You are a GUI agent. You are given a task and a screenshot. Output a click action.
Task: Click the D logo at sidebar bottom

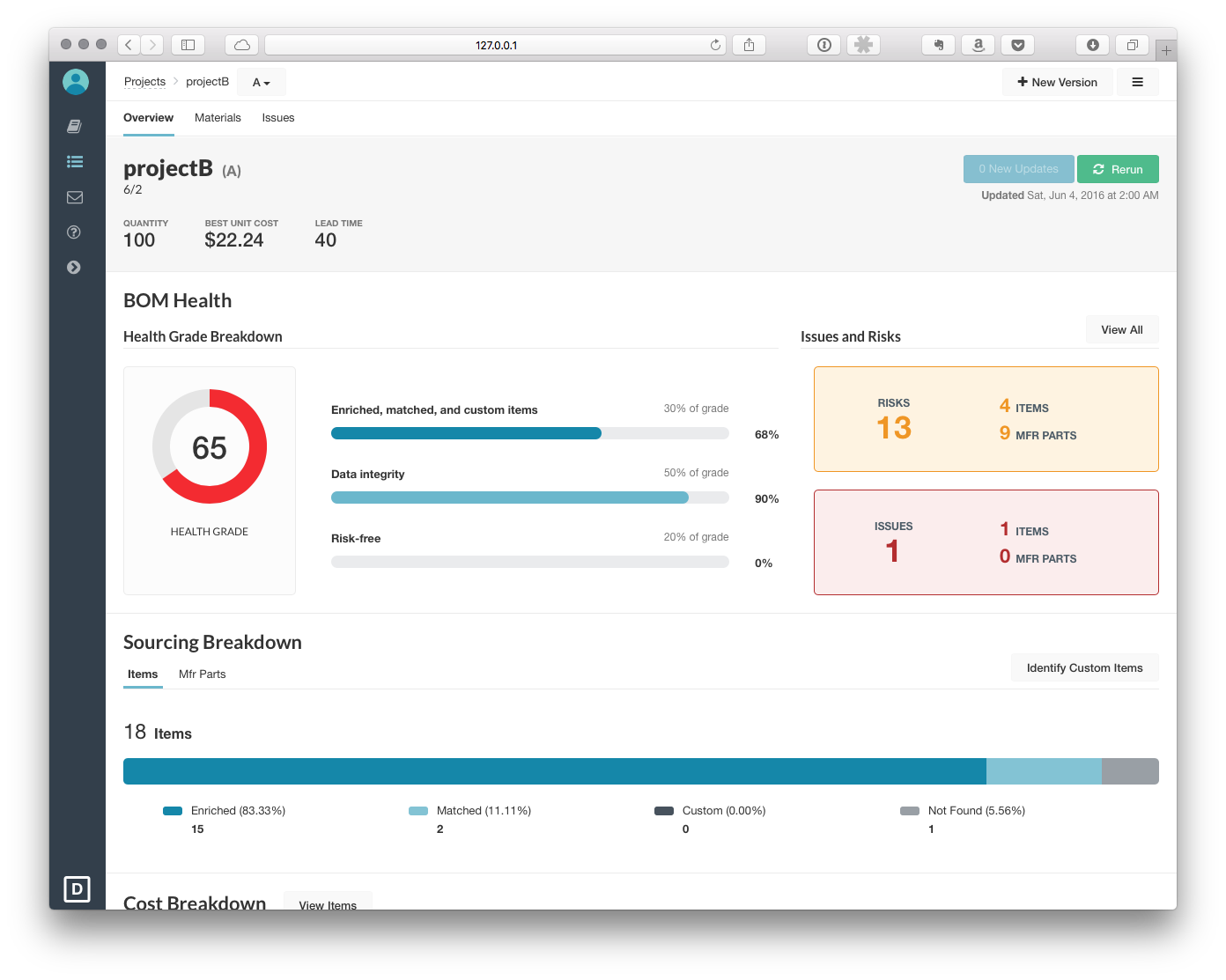coord(77,889)
